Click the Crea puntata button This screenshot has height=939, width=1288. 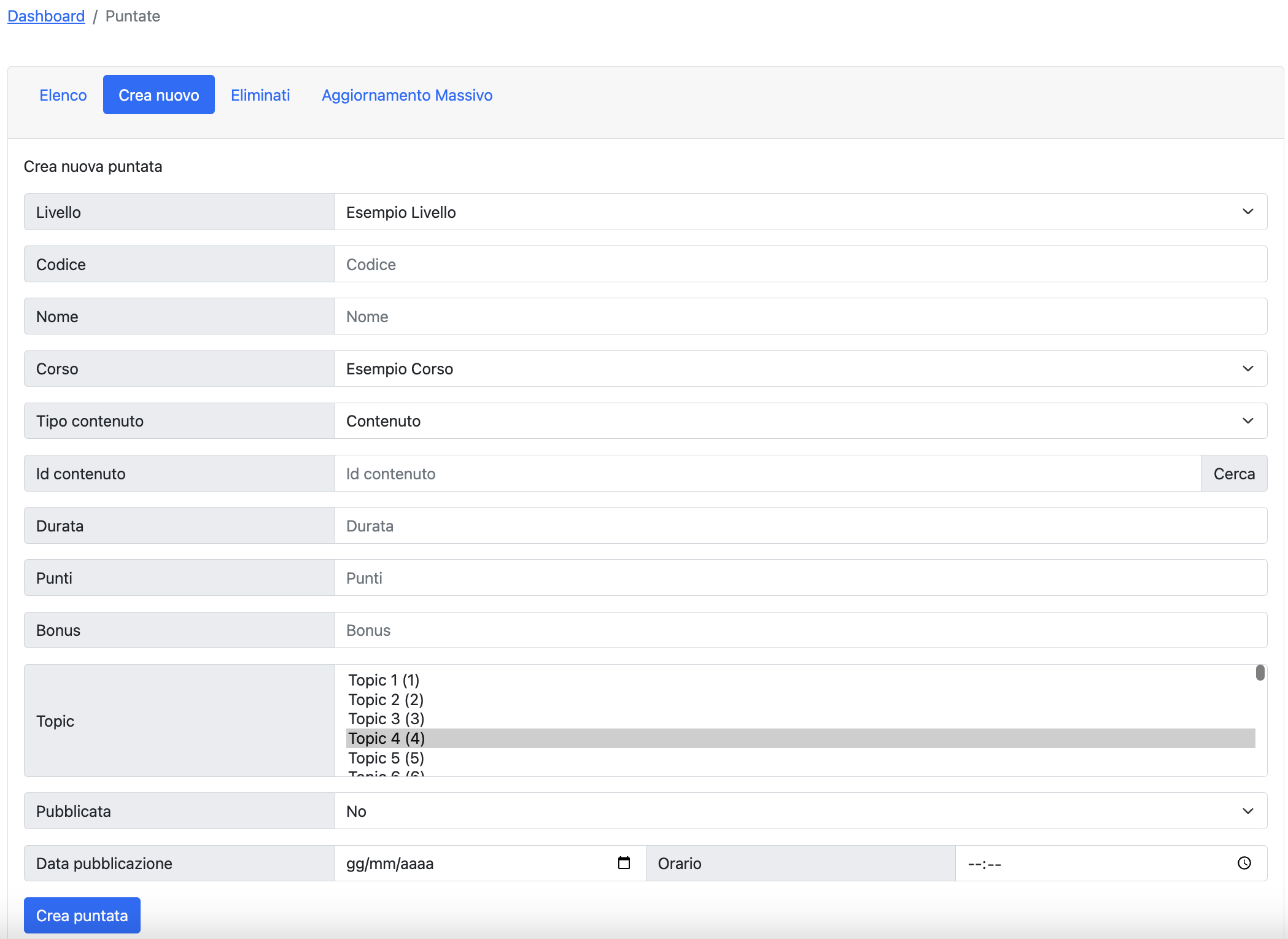(82, 915)
